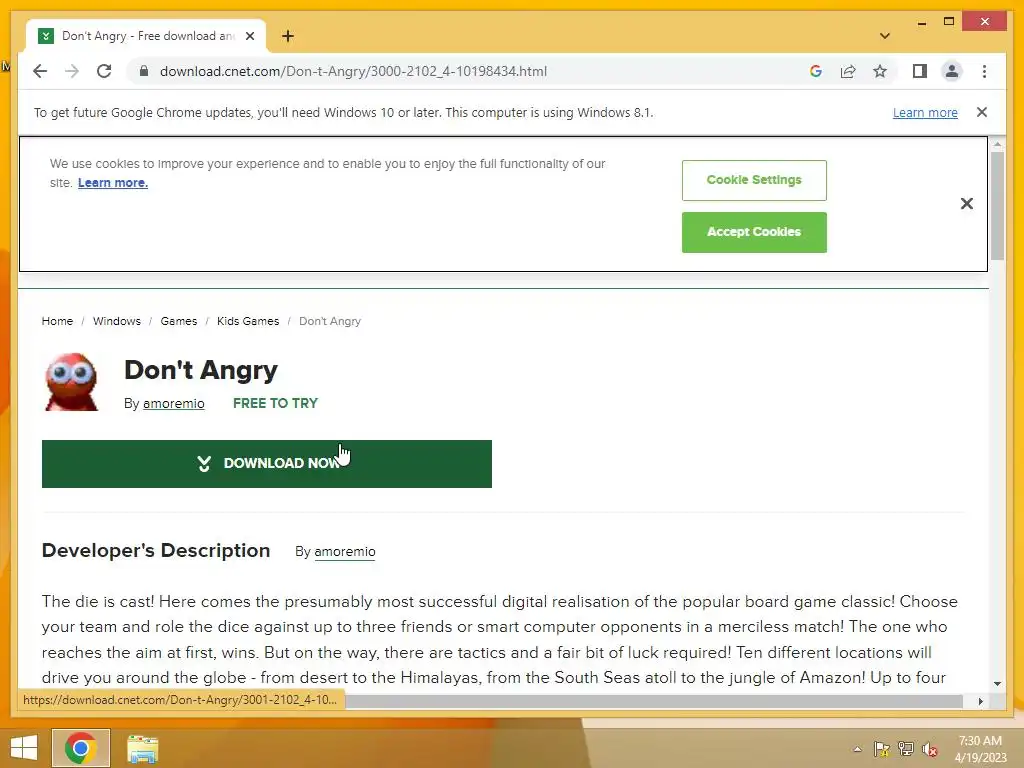Screen dimensions: 1024x768
Task: Click the scroll down arrow
Action: pos(997,684)
